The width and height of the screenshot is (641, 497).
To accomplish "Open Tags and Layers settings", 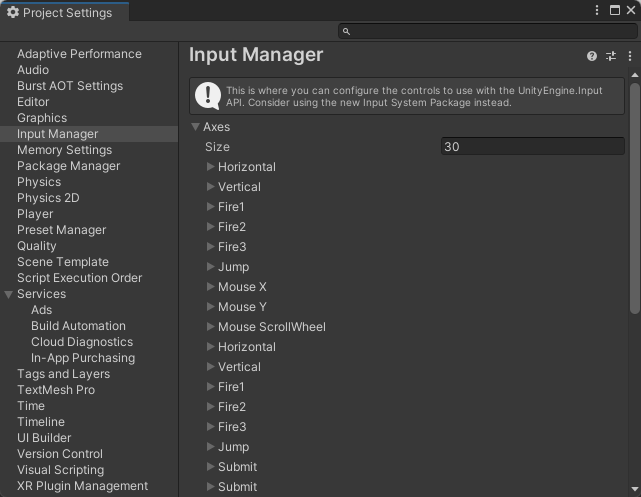I will click(64, 374).
